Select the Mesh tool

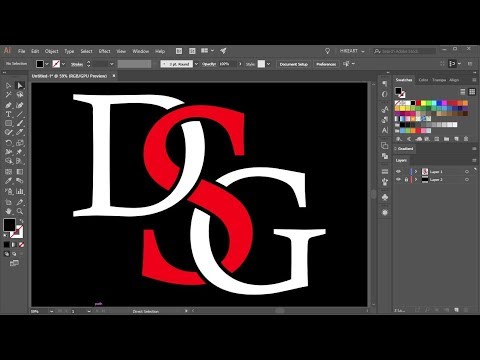[x=9, y=172]
